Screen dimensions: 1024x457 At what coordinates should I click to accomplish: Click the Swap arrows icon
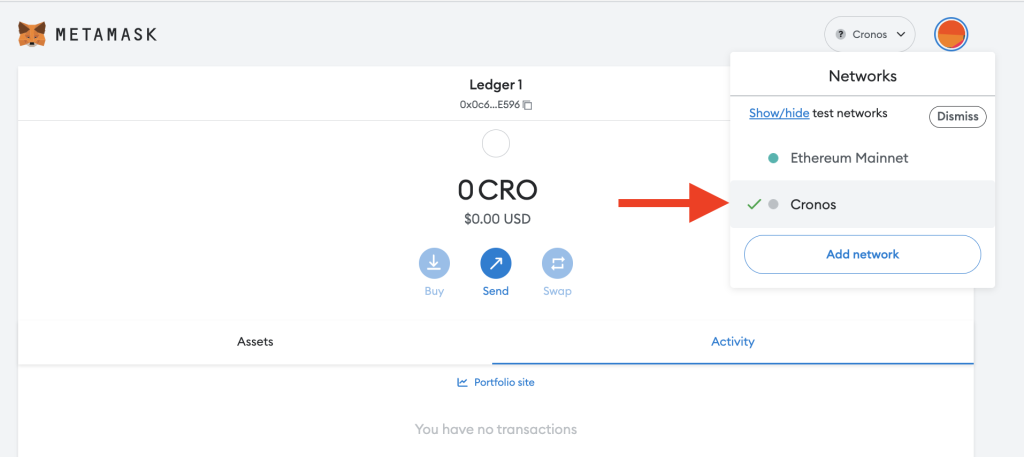tap(557, 263)
